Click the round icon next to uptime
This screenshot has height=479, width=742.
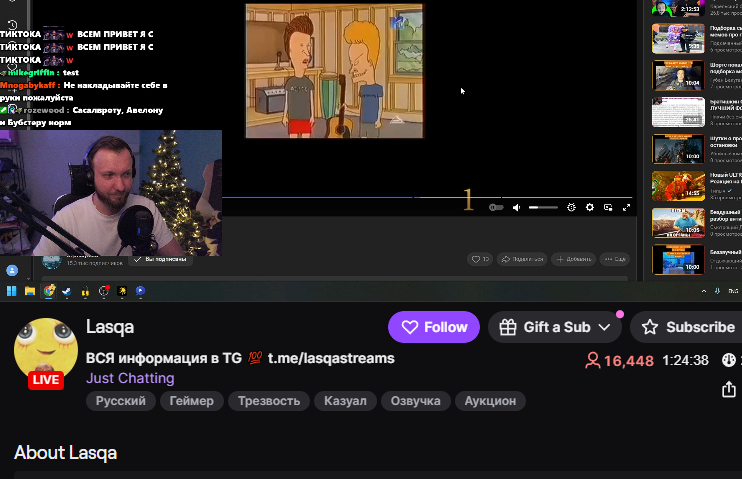(x=729, y=360)
